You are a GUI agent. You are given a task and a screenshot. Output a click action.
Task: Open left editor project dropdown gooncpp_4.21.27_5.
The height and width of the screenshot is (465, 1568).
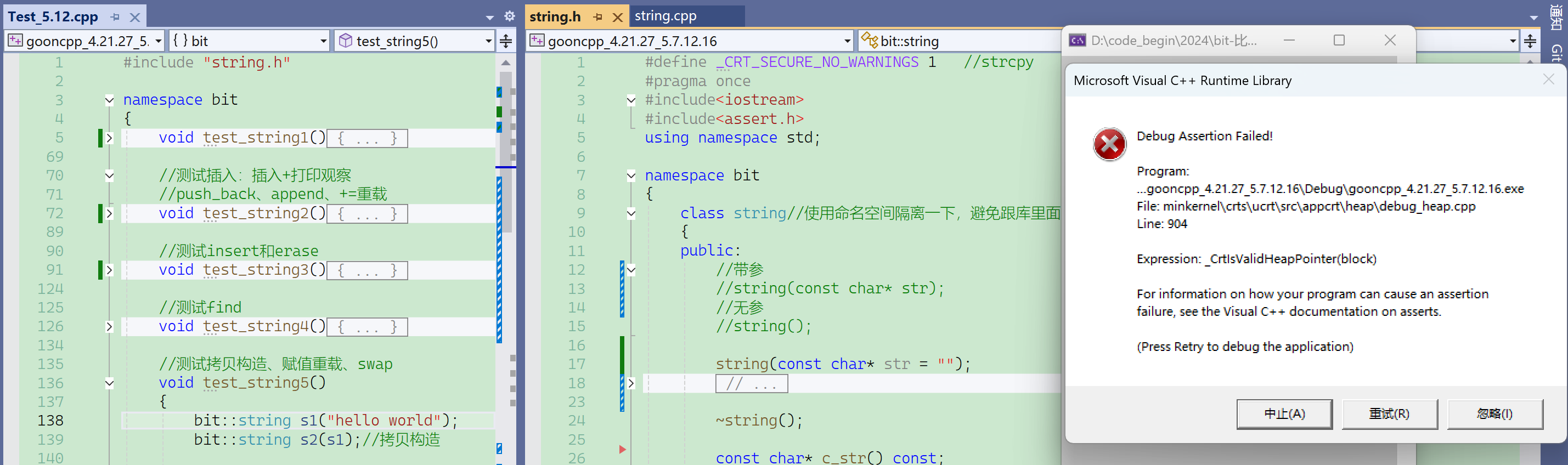(85, 41)
